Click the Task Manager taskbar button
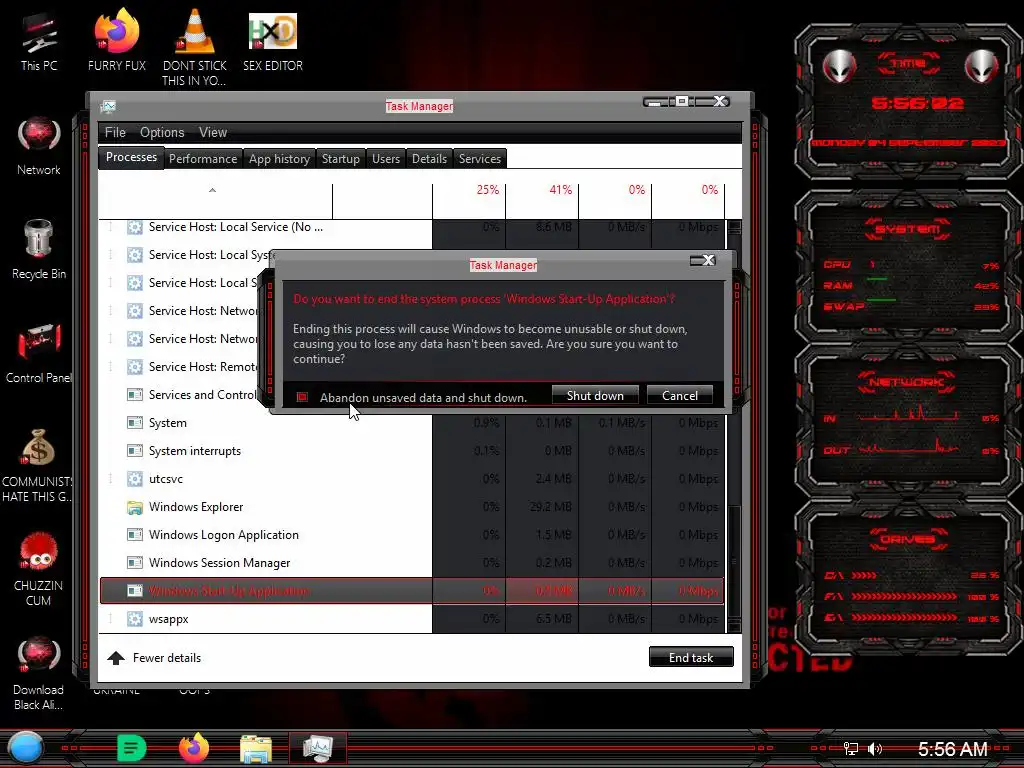The height and width of the screenshot is (768, 1024). [x=318, y=748]
